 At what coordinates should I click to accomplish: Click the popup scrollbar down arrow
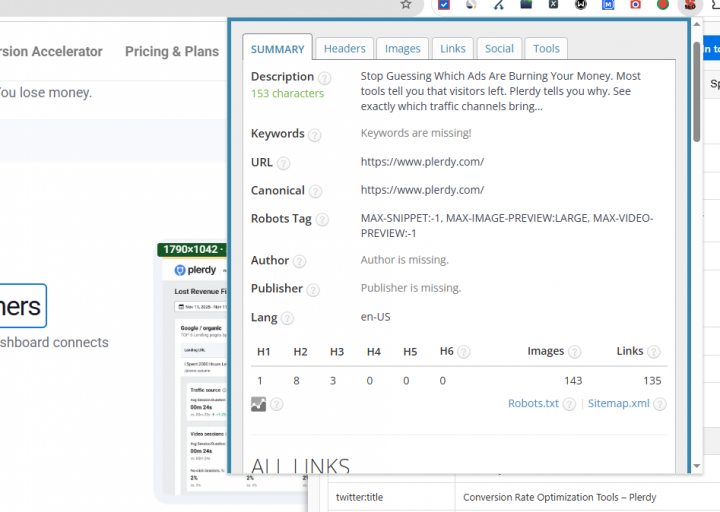(x=697, y=466)
